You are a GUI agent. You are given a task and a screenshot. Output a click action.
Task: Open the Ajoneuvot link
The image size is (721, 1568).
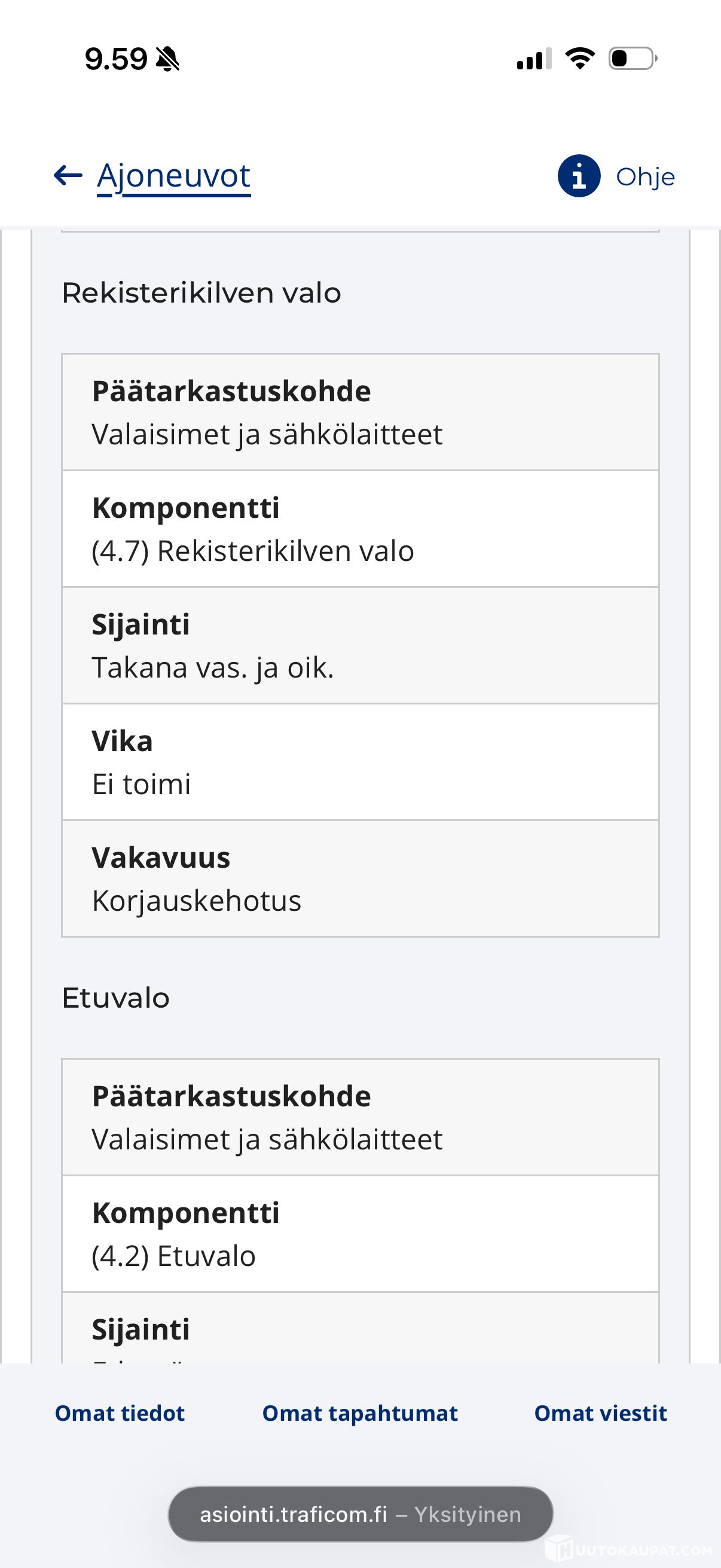pos(173,176)
